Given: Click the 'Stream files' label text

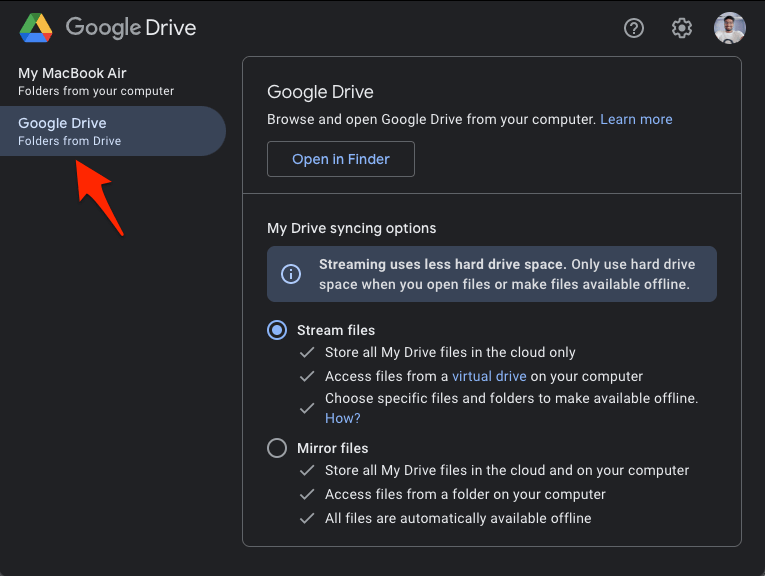Looking at the screenshot, I should point(336,330).
